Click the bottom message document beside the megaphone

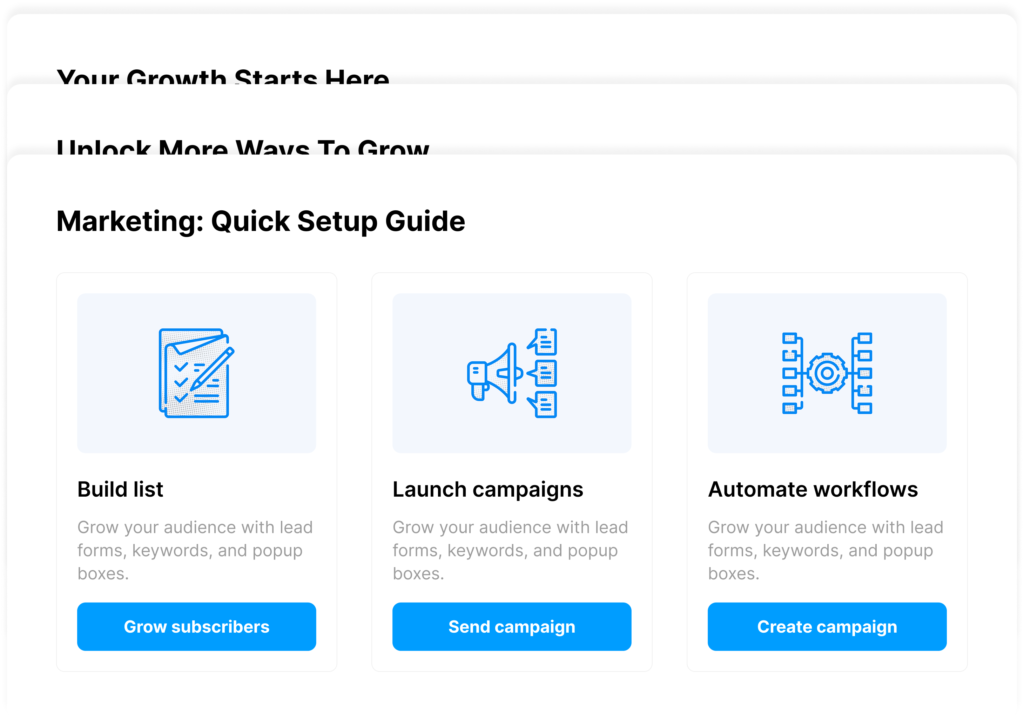click(x=545, y=404)
